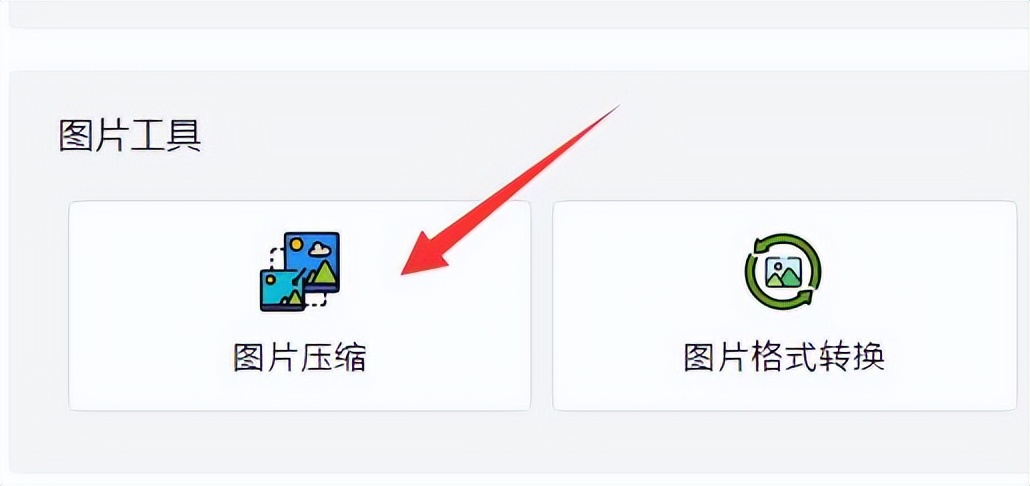This screenshot has width=1030, height=486.
Task: Select the 图片格式转换 text label
Action: coord(784,357)
